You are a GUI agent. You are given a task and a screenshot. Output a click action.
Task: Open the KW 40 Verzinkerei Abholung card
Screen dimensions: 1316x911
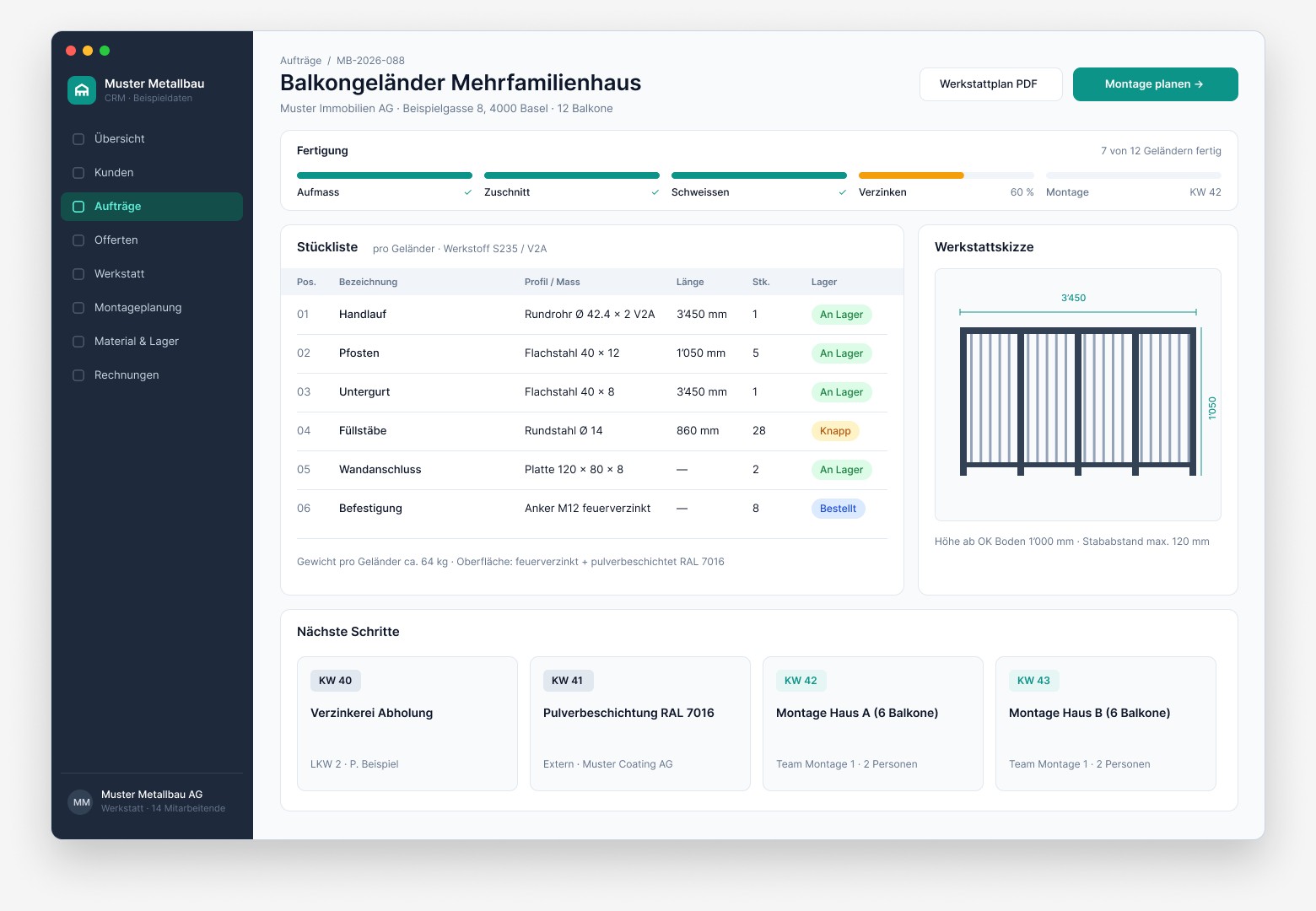[x=407, y=724]
